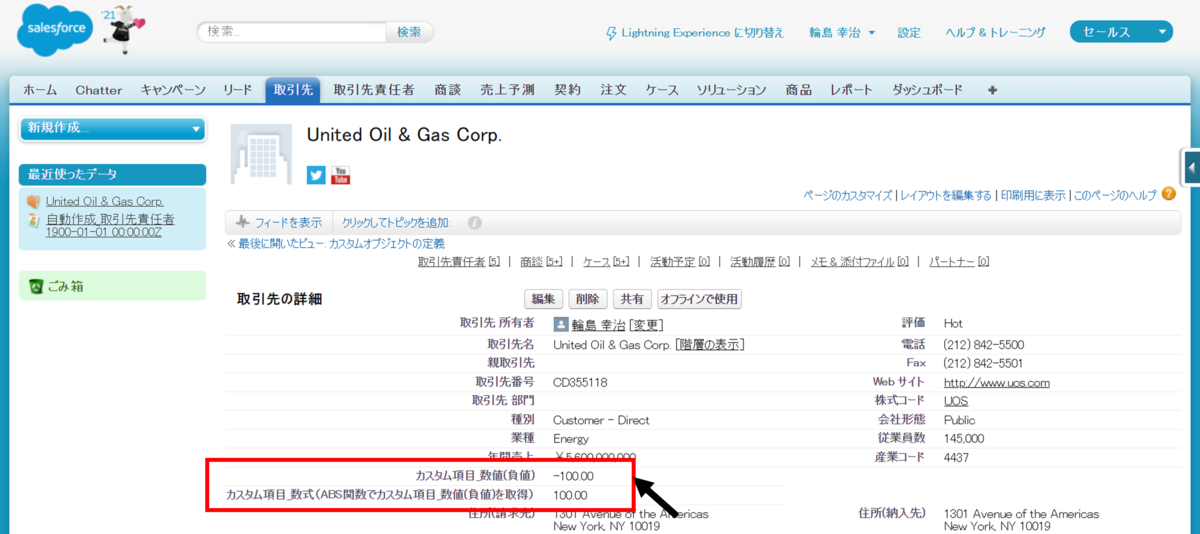The height and width of the screenshot is (534, 1200).
Task: Click the orange help question mark icon
Action: click(1169, 194)
